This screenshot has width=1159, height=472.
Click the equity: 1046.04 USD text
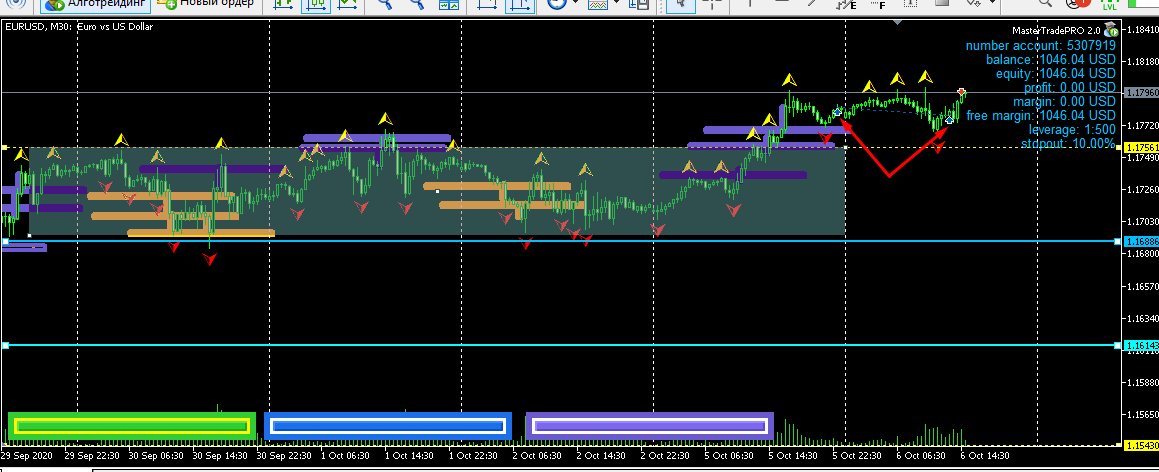(x=1056, y=74)
